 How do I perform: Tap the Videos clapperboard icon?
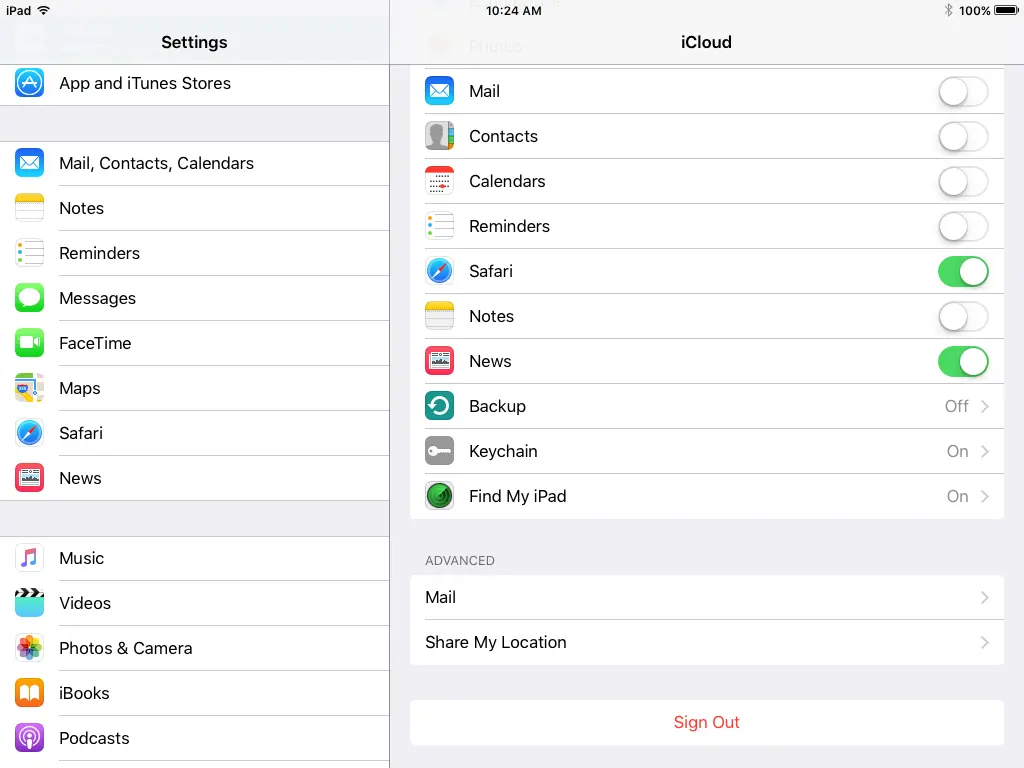coord(29,603)
